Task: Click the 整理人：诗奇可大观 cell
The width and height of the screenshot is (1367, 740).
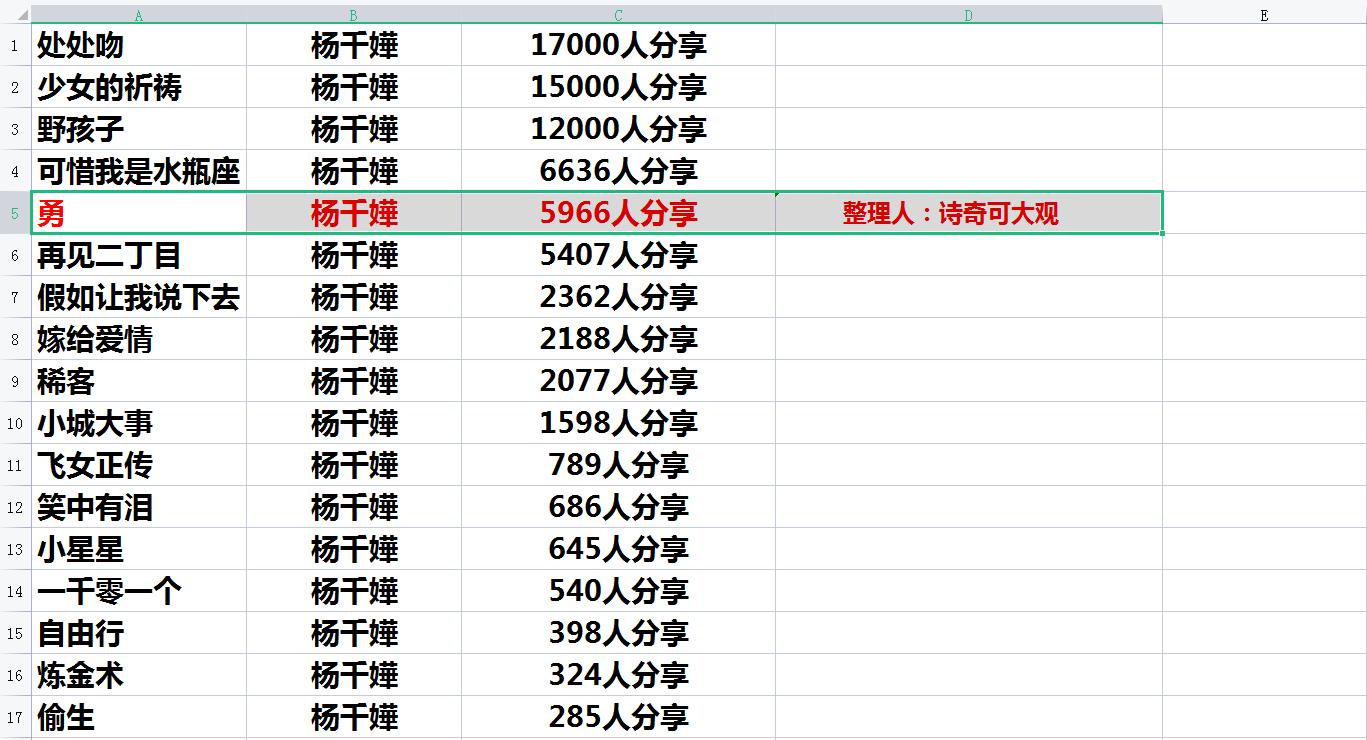Action: (969, 213)
